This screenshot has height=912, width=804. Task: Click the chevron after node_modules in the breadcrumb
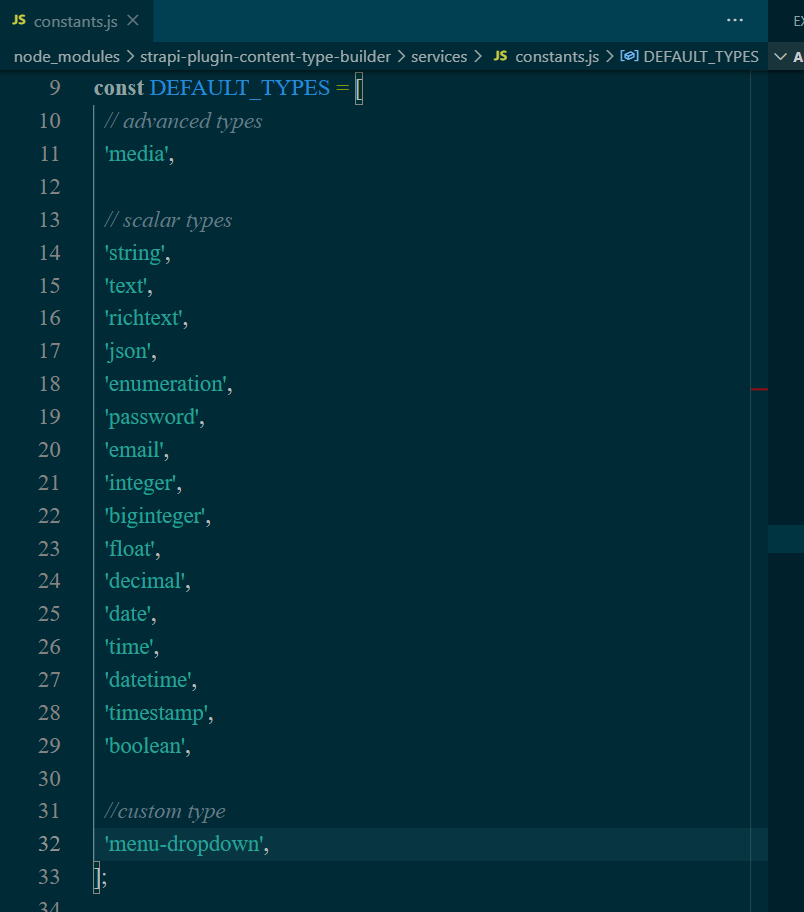[x=128, y=56]
